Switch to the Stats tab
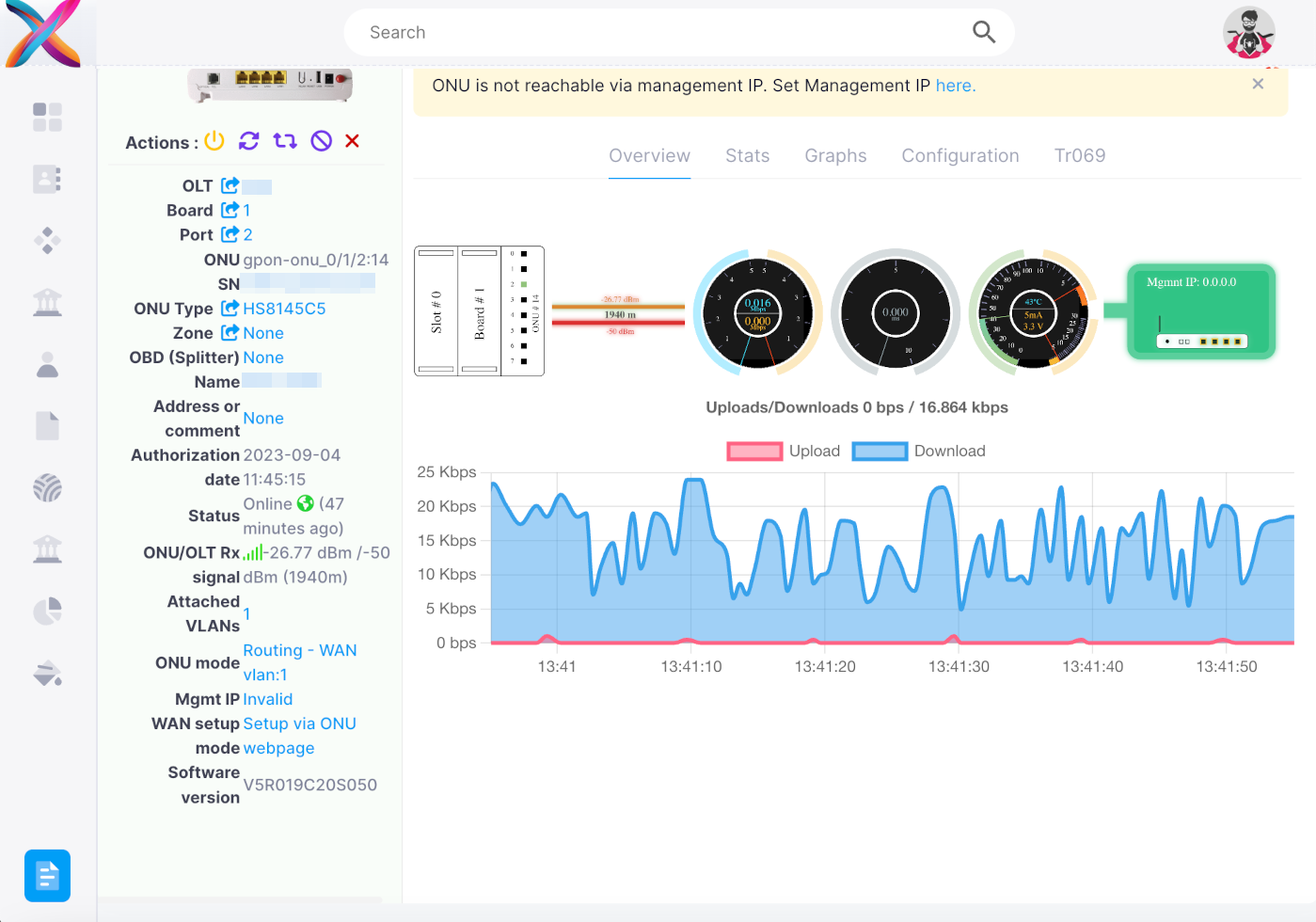Image resolution: width=1316 pixels, height=922 pixels. [747, 155]
